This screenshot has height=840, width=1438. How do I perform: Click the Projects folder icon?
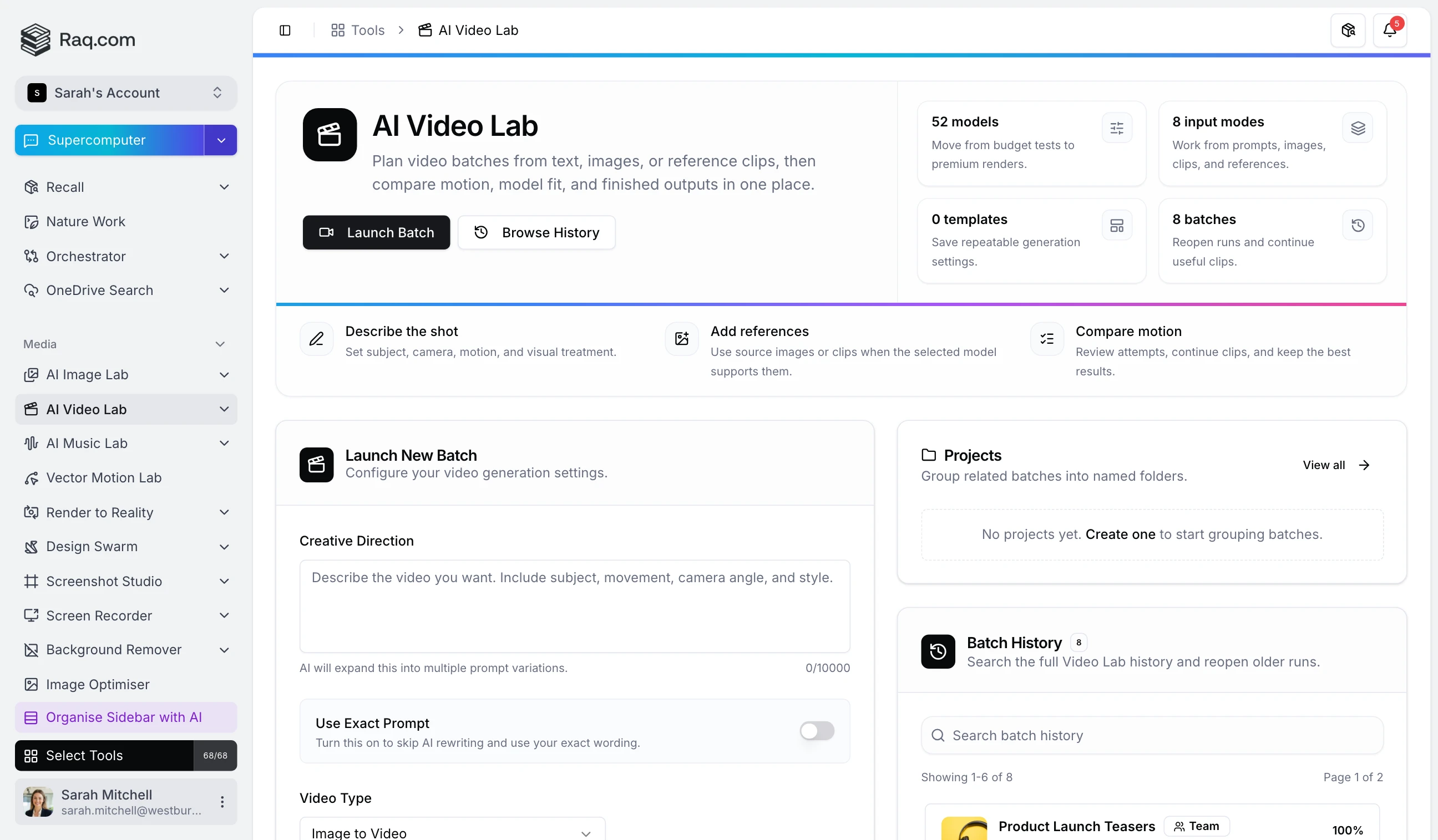[929, 455]
